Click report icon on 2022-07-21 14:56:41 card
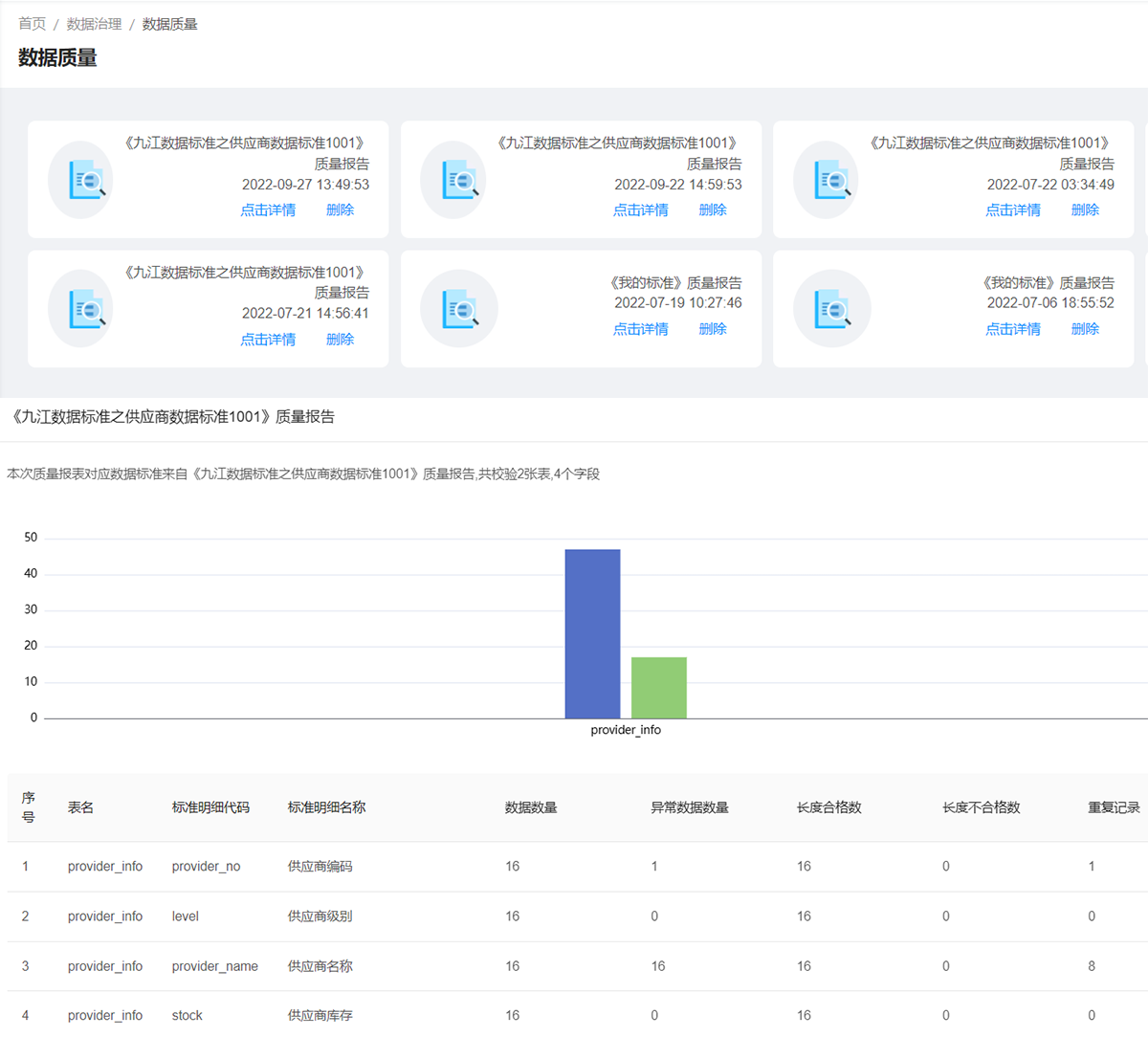The height and width of the screenshot is (1037, 1148). (80, 309)
